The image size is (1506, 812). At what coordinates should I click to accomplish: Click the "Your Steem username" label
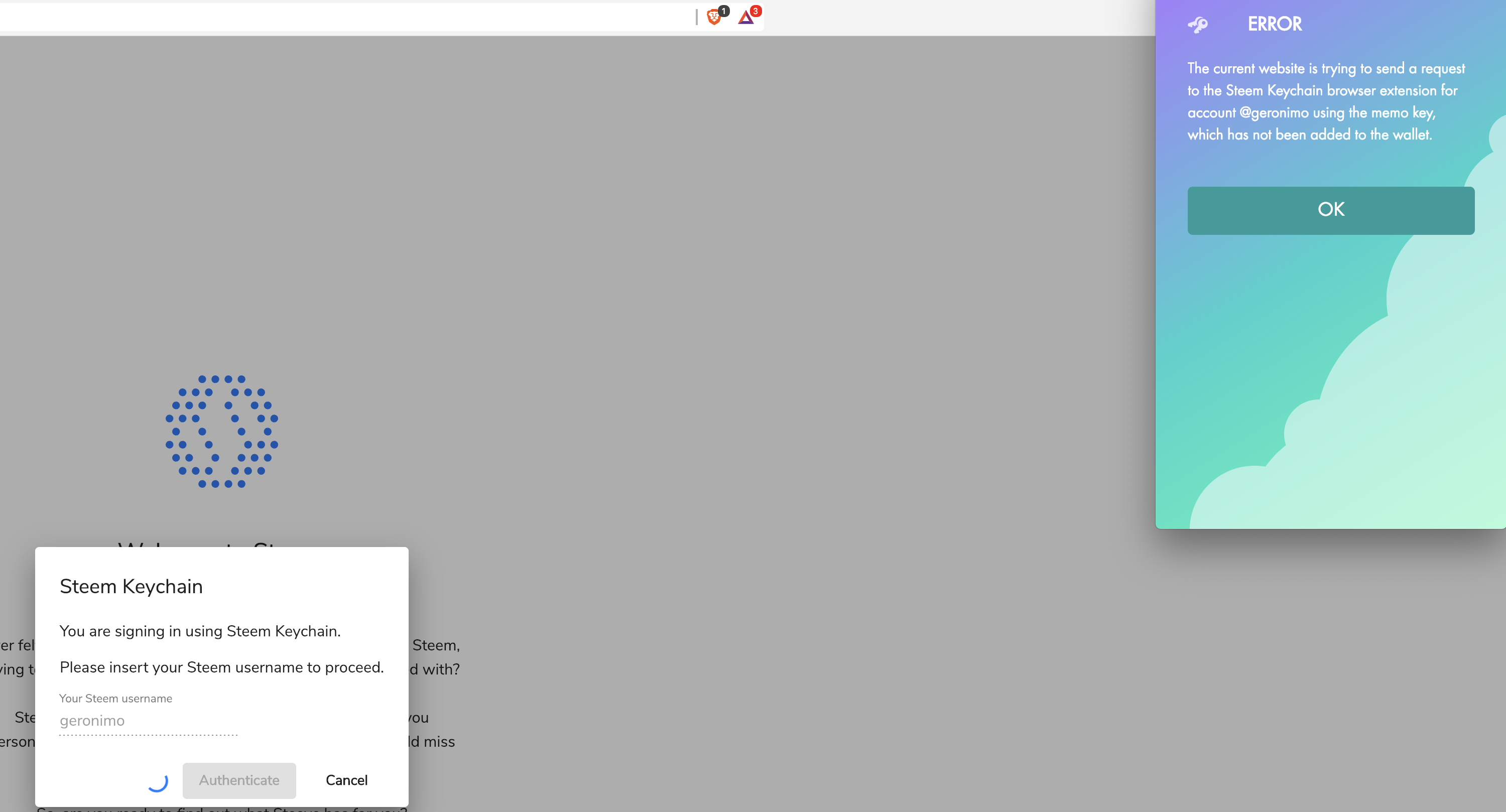pos(116,699)
